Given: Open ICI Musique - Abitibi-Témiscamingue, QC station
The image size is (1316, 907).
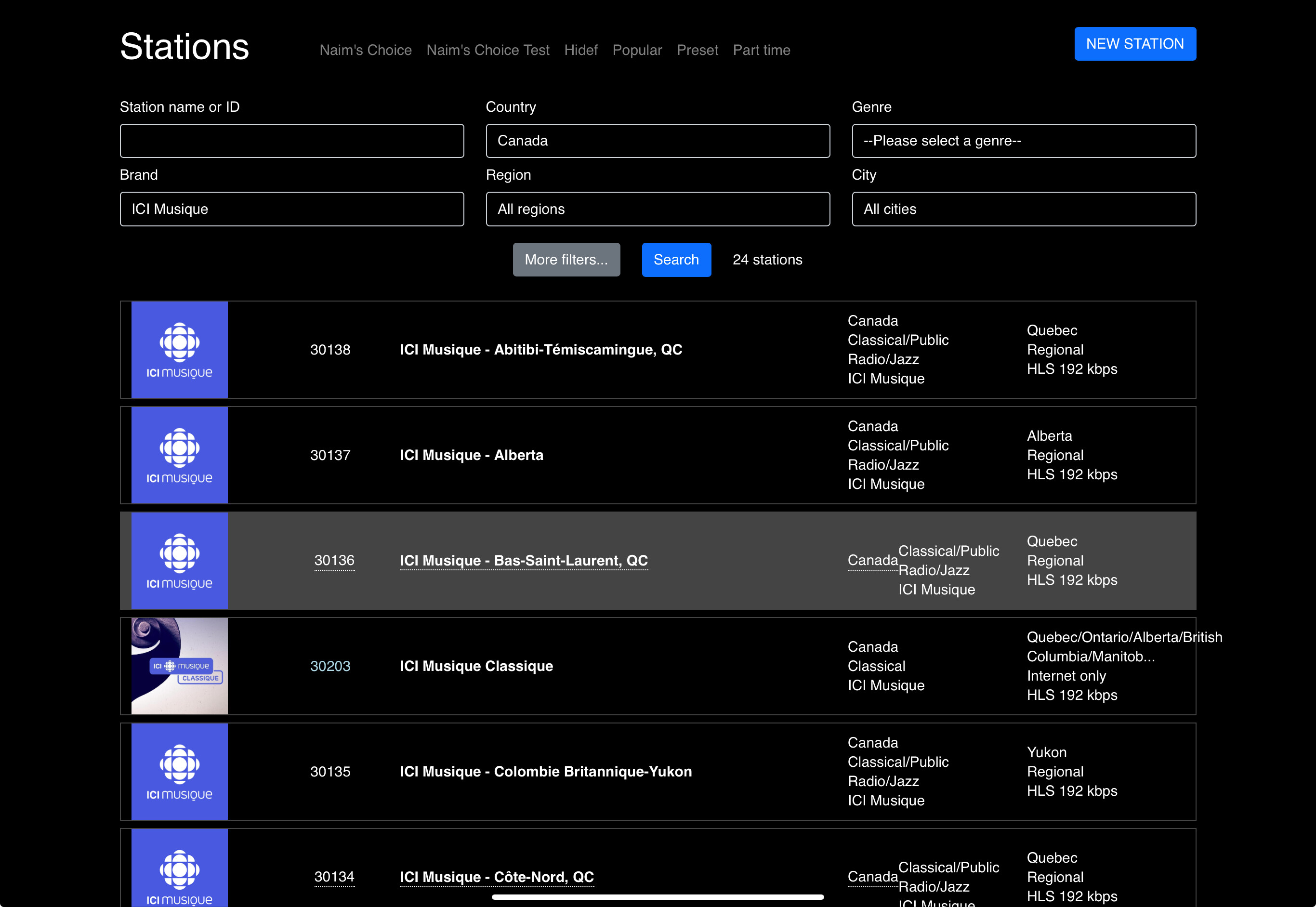Looking at the screenshot, I should pos(541,350).
